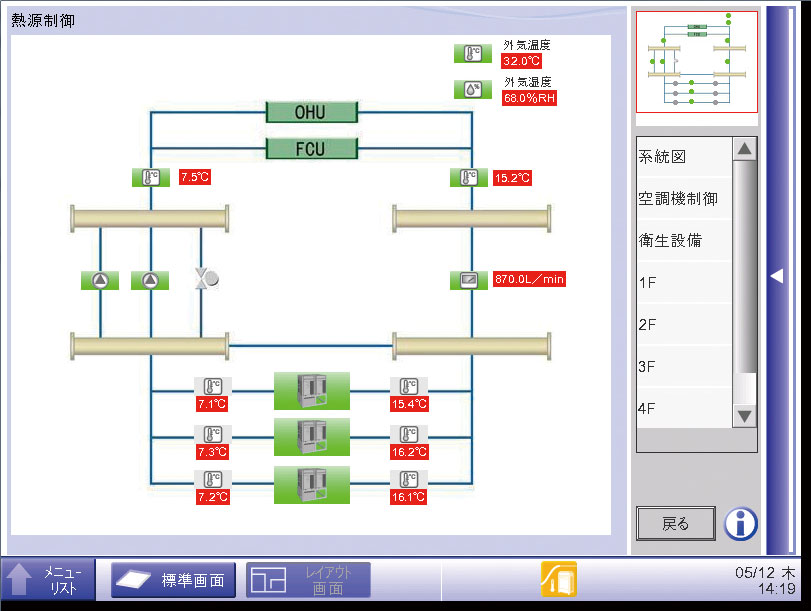Click the 外気温度 label

click(527, 45)
